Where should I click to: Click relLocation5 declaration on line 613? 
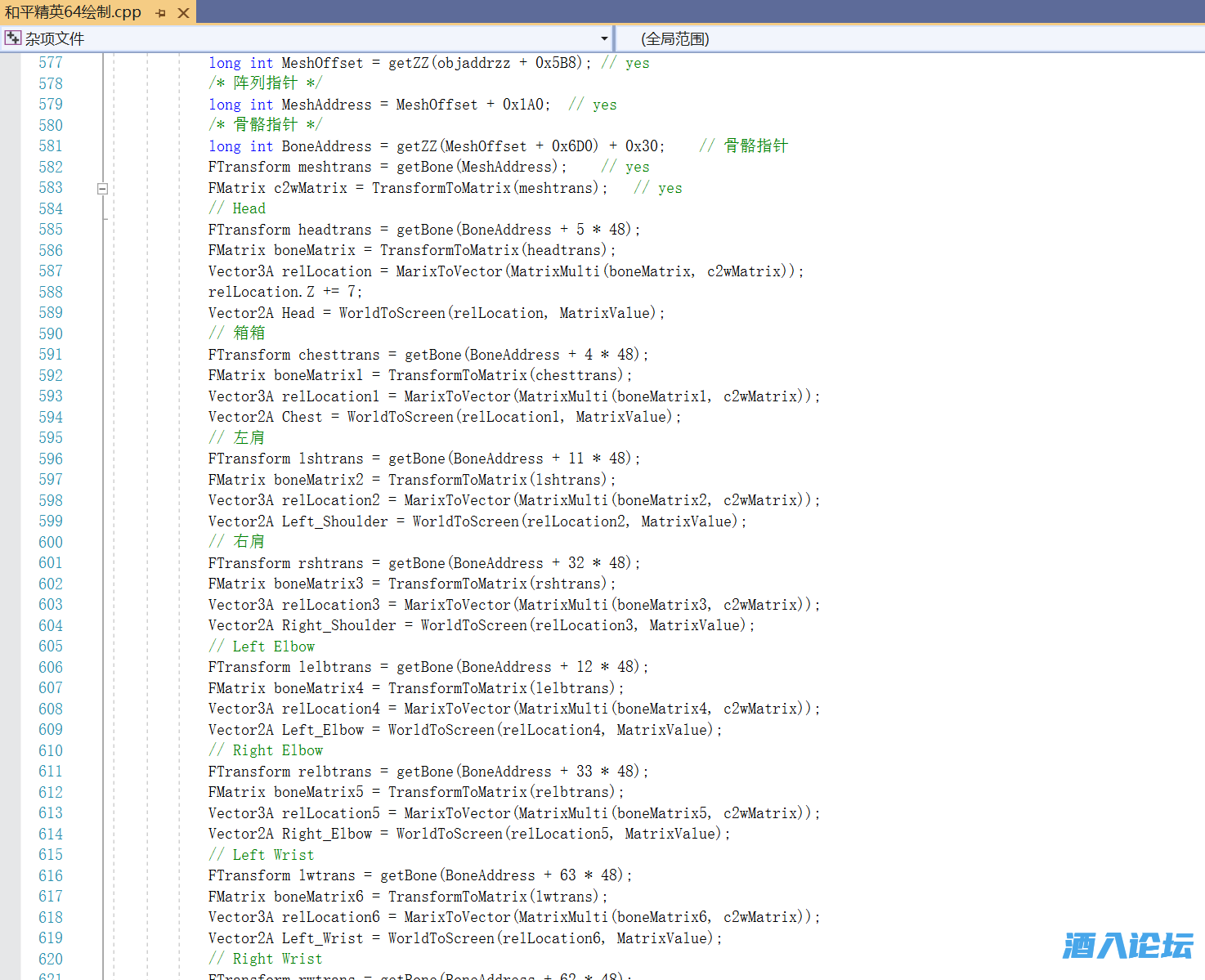[x=330, y=813]
